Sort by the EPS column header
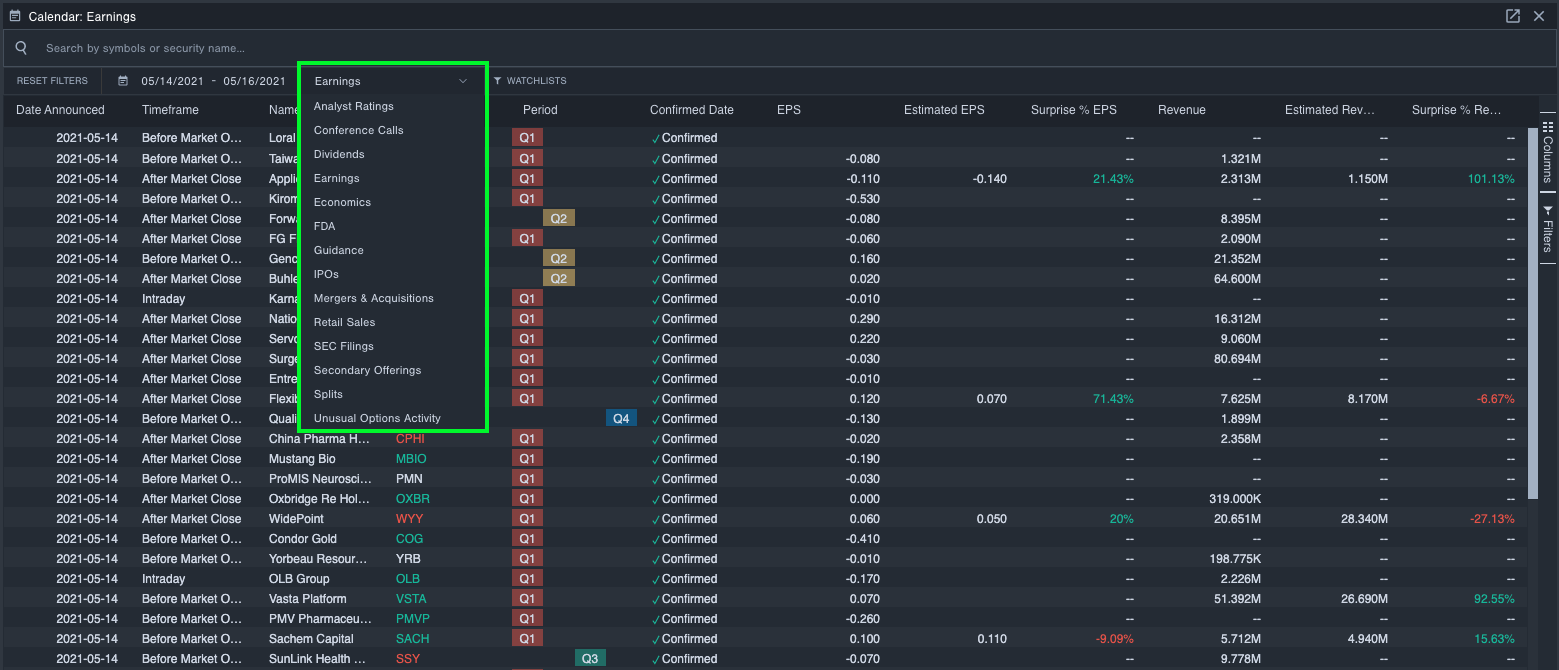 coord(789,110)
